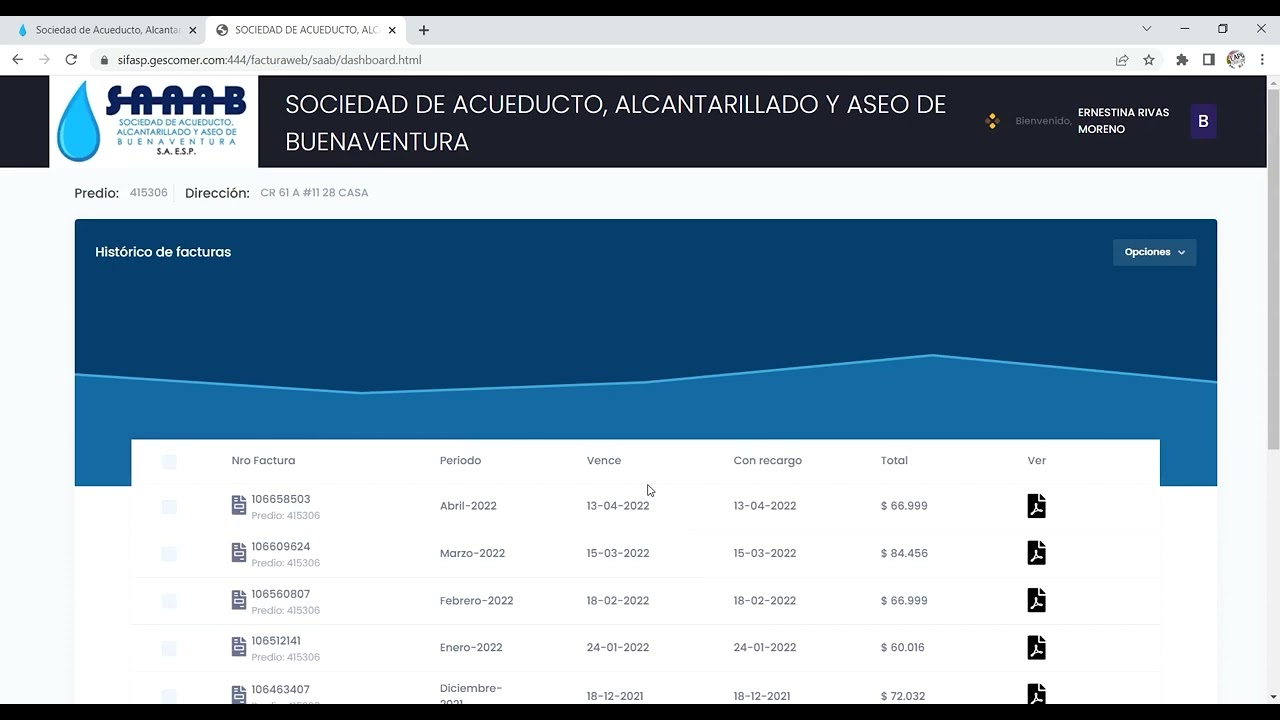Open browser extensions puzzle icon
The height and width of the screenshot is (720, 1280).
(1182, 60)
